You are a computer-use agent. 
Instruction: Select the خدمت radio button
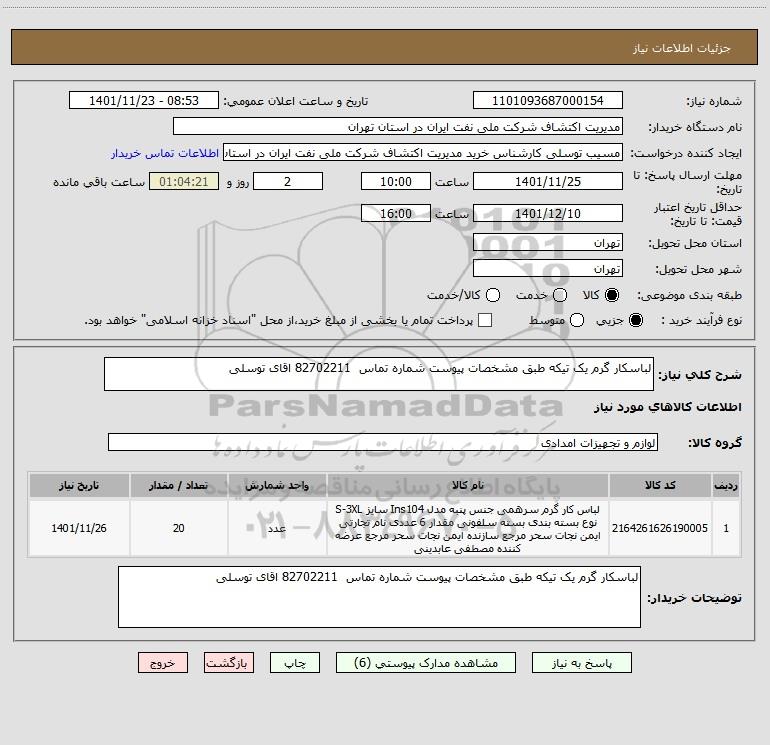coord(560,295)
